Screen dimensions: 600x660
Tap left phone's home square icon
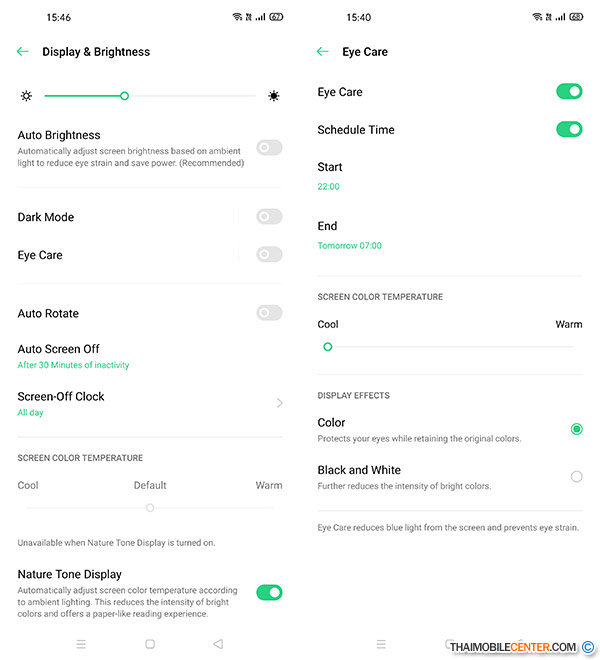[x=150, y=644]
